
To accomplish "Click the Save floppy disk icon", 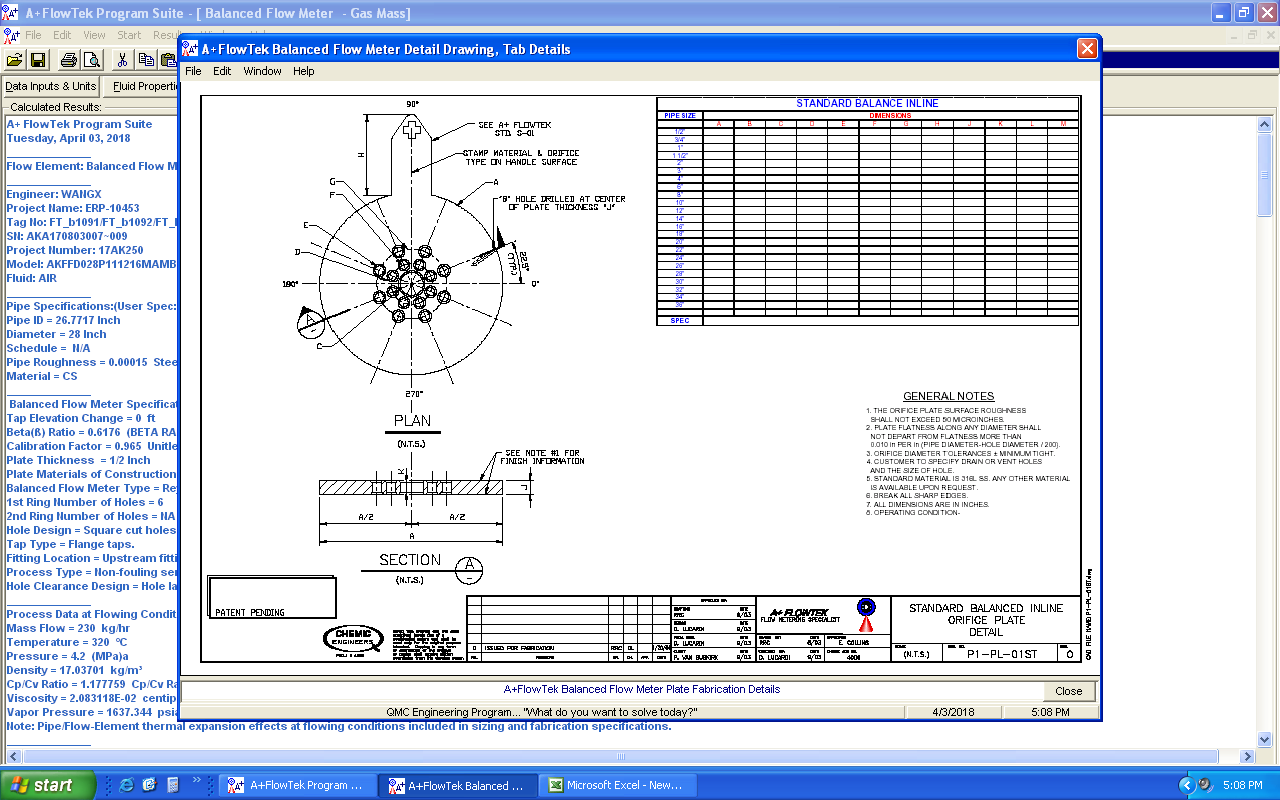I will click(x=38, y=60).
